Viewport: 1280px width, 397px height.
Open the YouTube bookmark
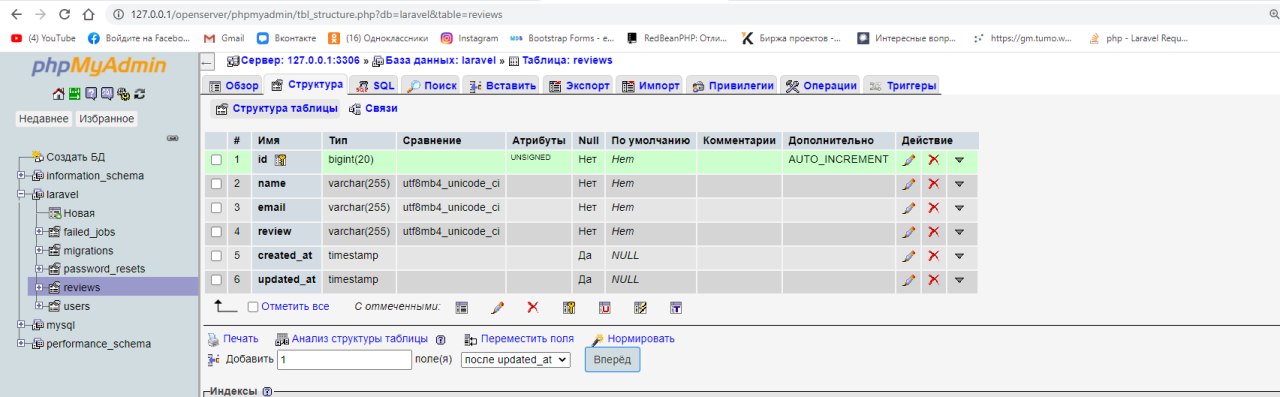tap(43, 38)
